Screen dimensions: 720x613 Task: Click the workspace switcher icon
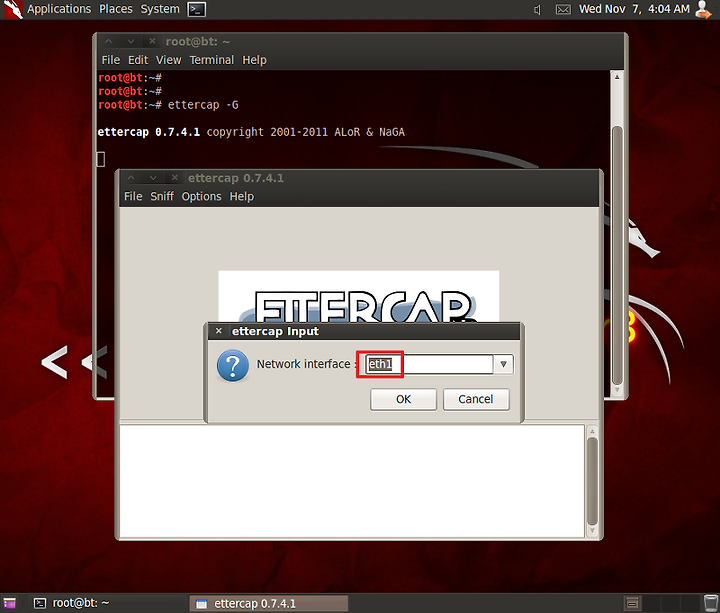632,603
